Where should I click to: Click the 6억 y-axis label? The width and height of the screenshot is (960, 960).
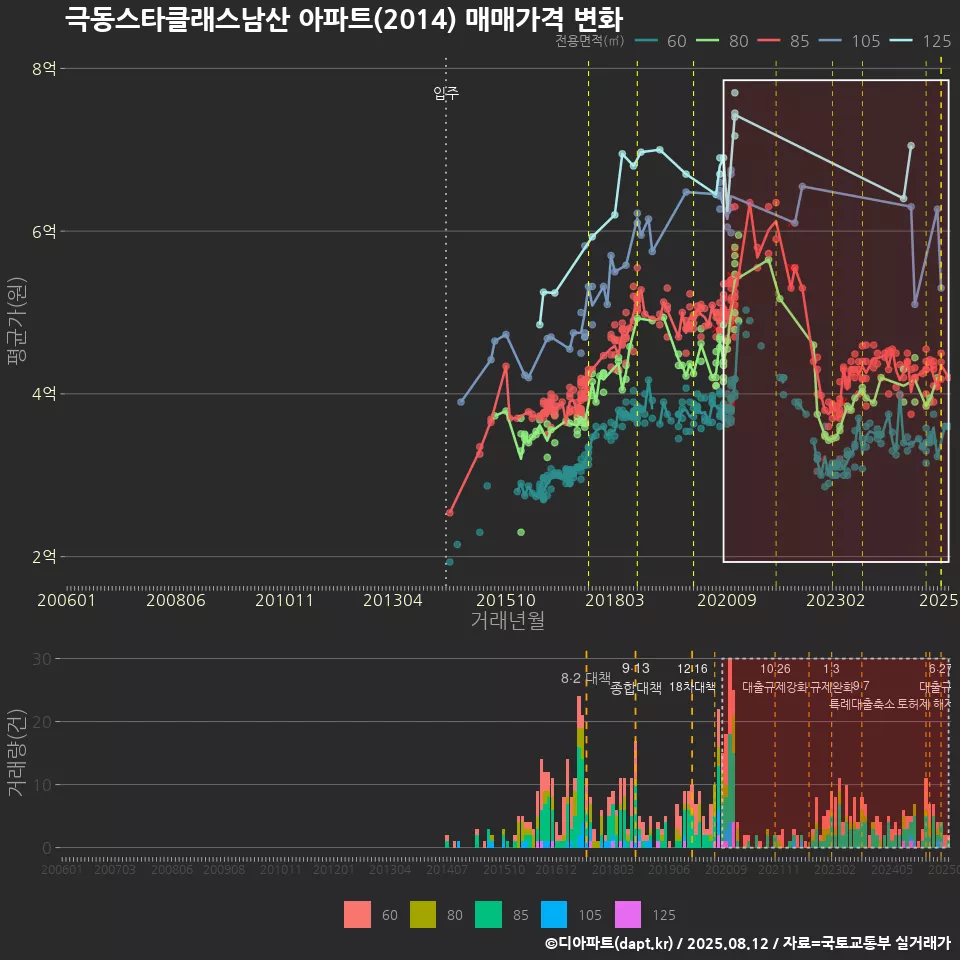(44, 231)
